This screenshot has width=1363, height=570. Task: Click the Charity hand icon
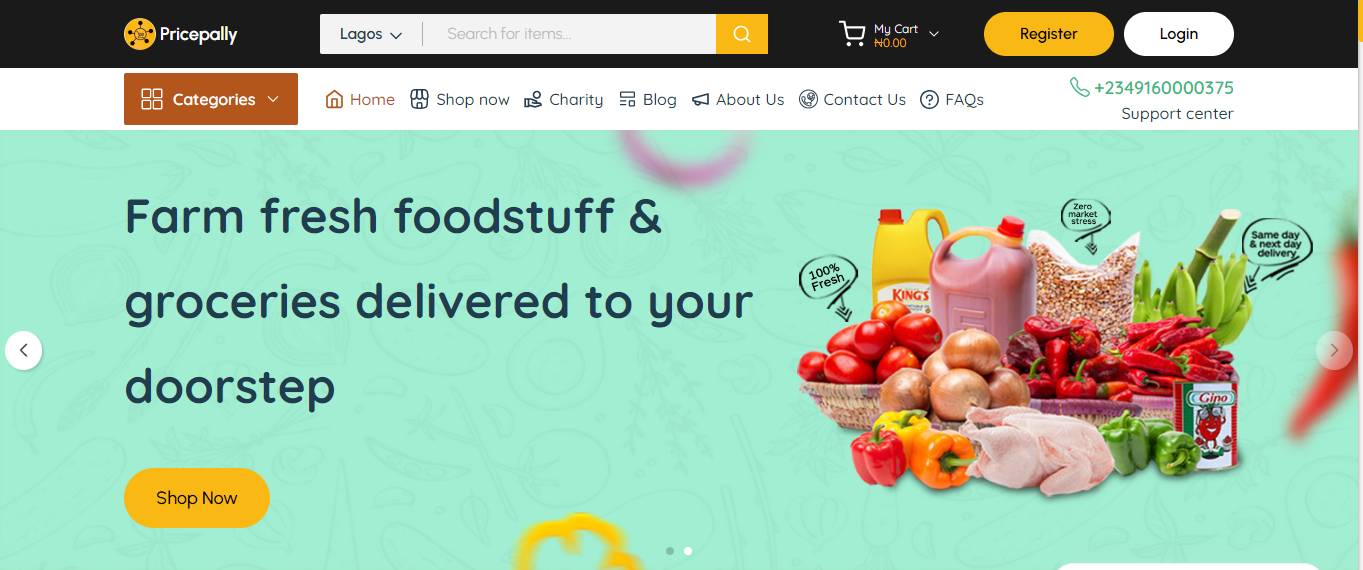click(x=533, y=99)
